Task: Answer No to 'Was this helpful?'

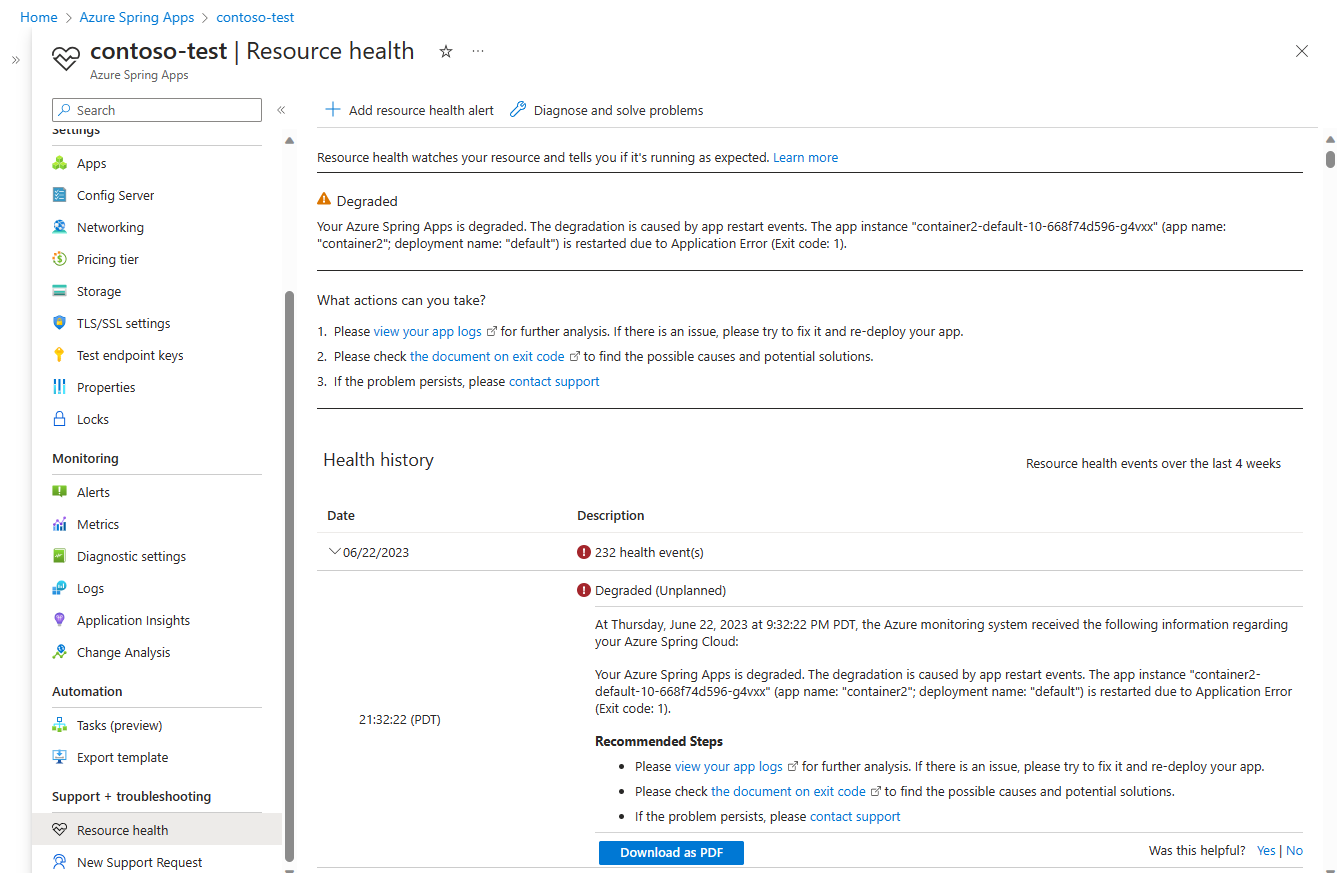Action: [1294, 850]
